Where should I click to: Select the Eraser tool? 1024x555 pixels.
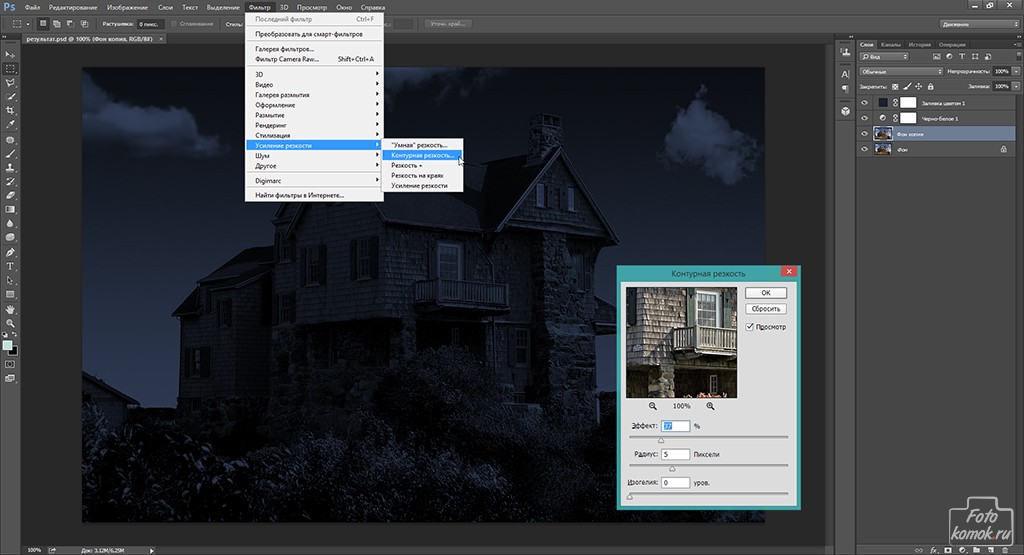tap(10, 195)
